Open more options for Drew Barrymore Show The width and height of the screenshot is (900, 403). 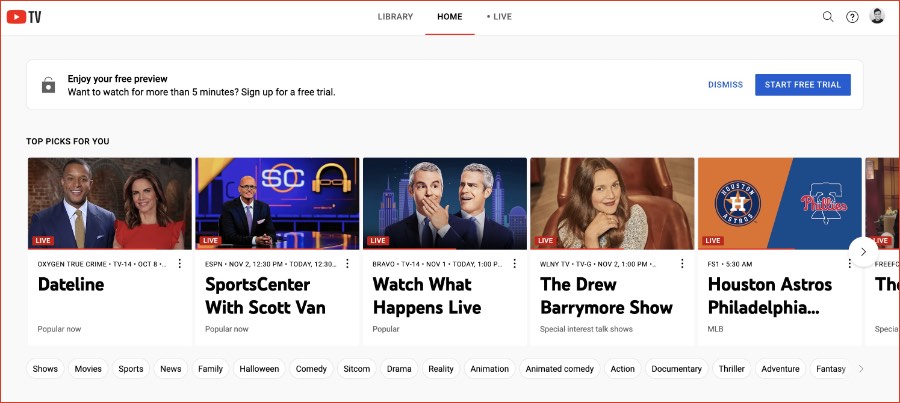point(682,264)
